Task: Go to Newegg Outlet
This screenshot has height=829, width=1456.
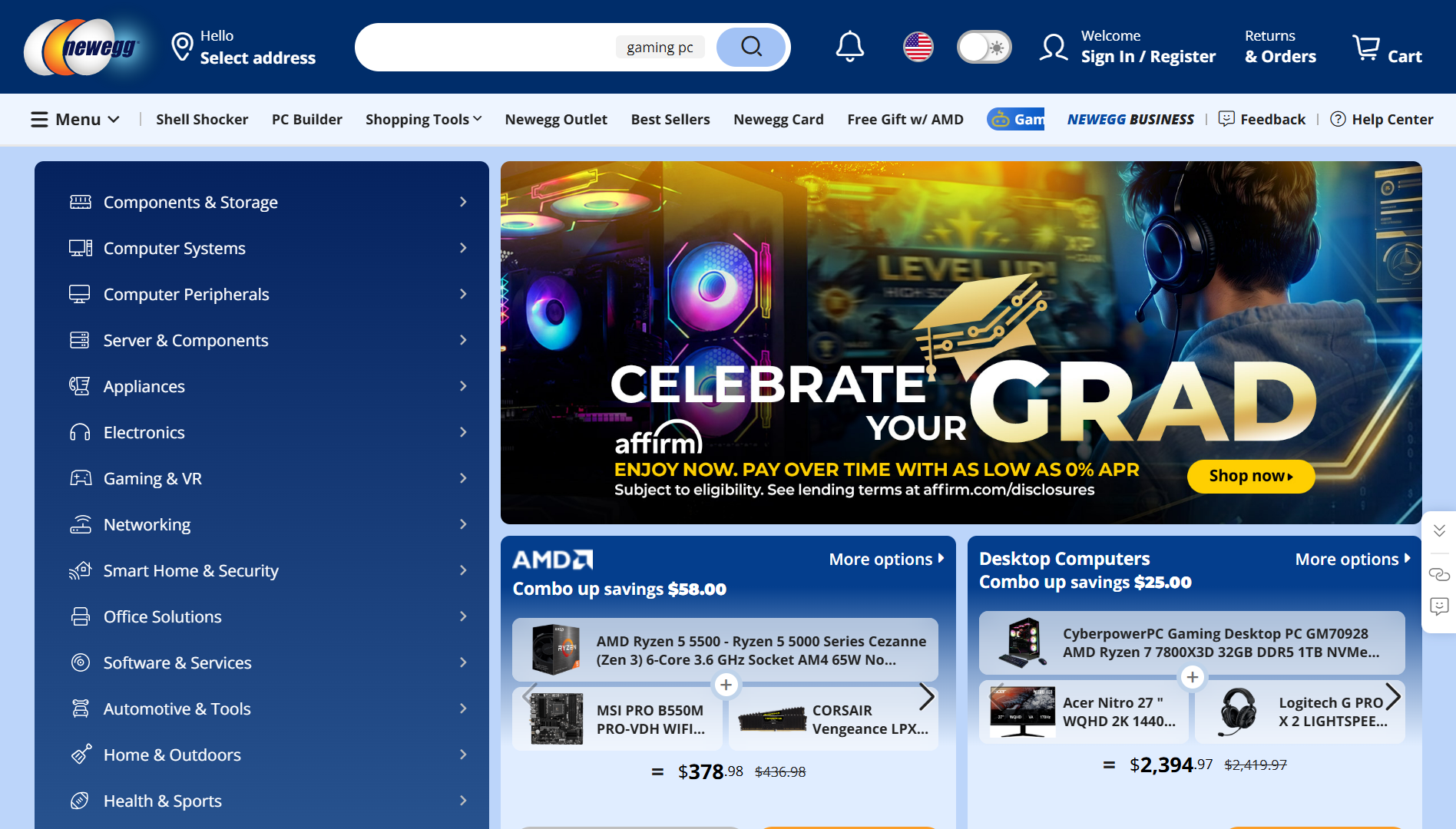Action: point(556,119)
